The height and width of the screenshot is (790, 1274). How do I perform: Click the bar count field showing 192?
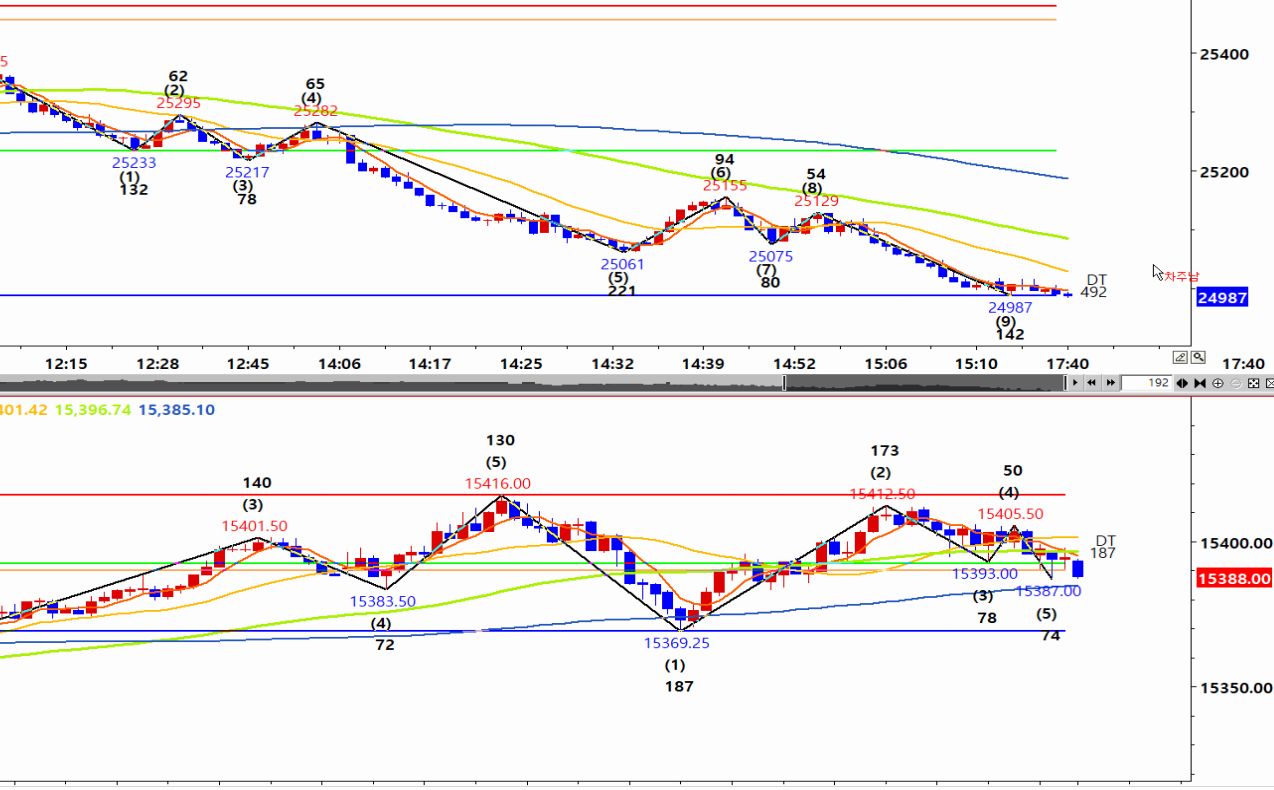[x=1146, y=383]
